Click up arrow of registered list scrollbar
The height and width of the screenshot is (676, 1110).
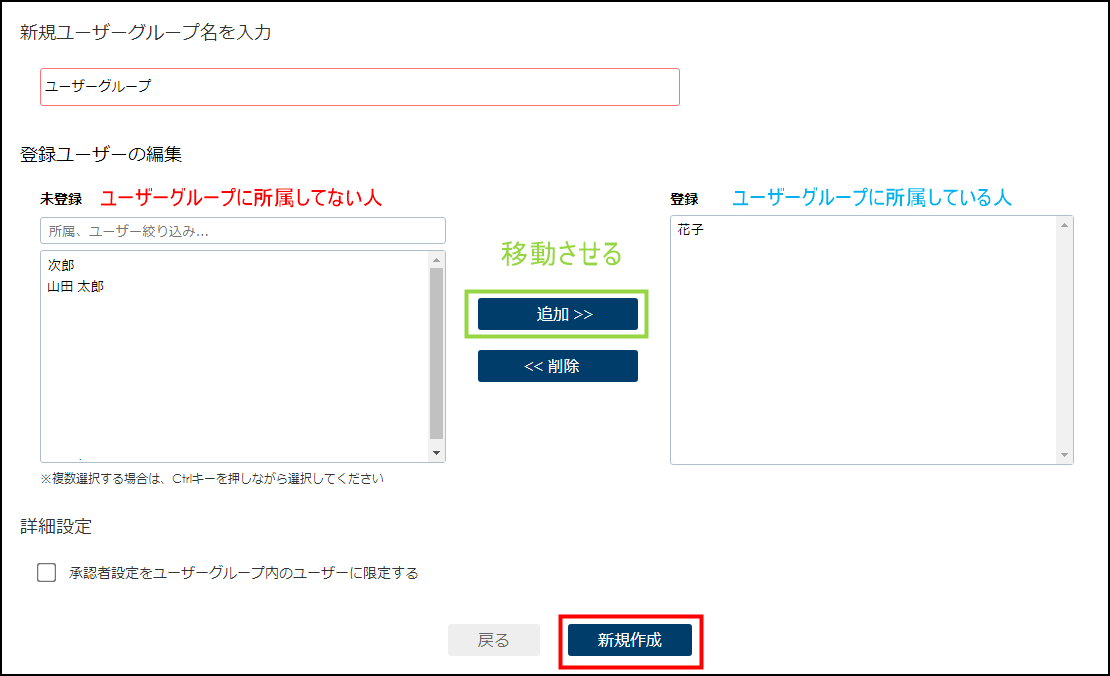(x=1064, y=225)
